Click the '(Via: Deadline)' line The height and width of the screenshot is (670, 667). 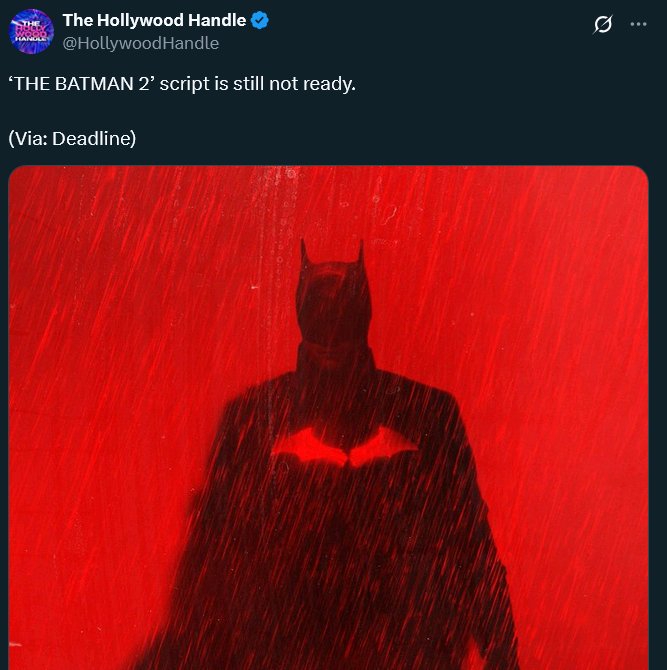pyautogui.click(x=72, y=138)
